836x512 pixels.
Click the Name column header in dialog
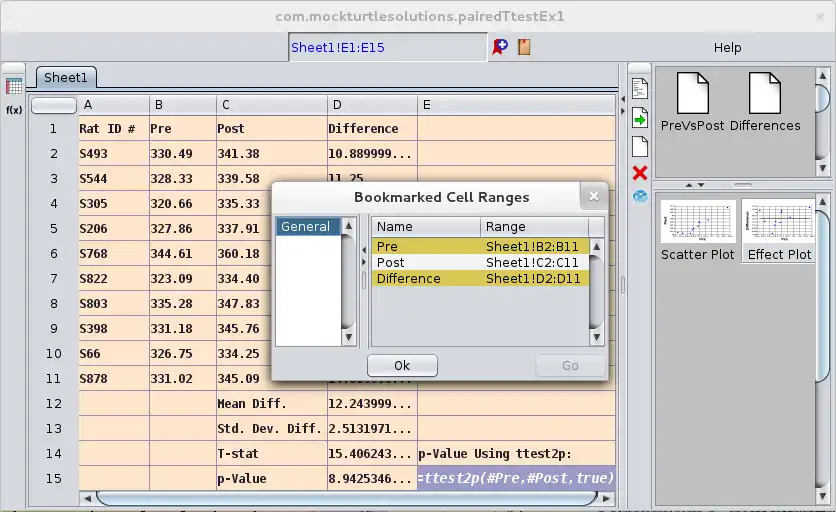click(426, 227)
